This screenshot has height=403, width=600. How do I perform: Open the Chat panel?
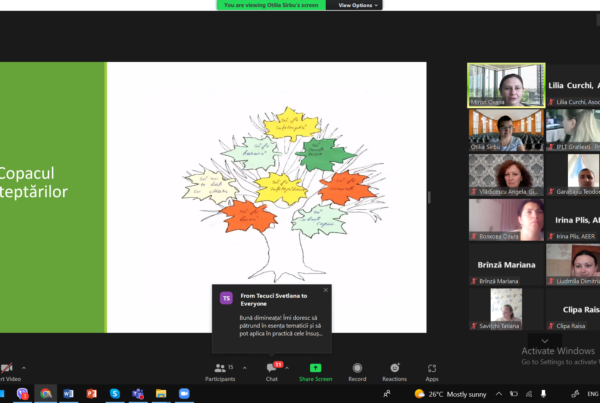tap(271, 371)
